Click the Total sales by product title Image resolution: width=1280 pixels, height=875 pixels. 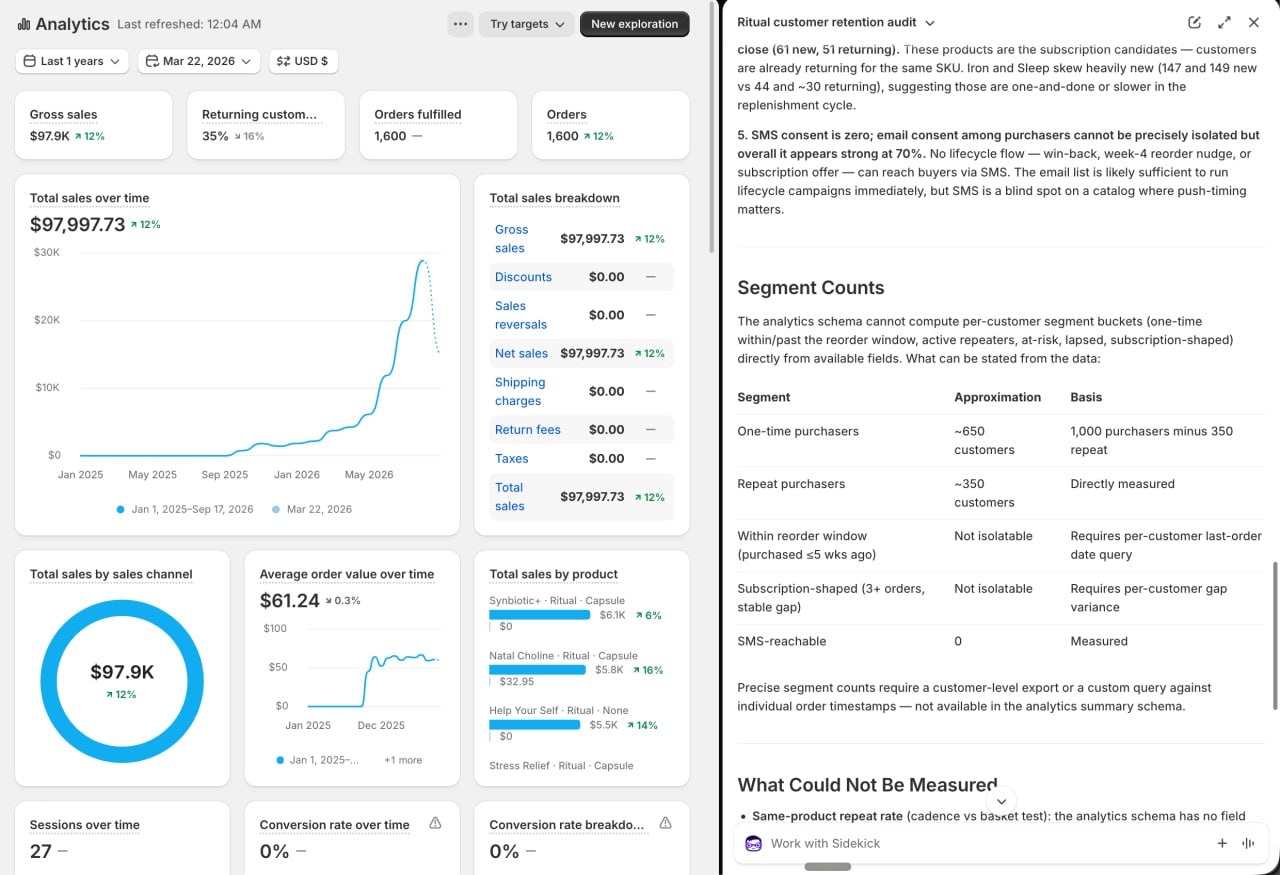554,574
